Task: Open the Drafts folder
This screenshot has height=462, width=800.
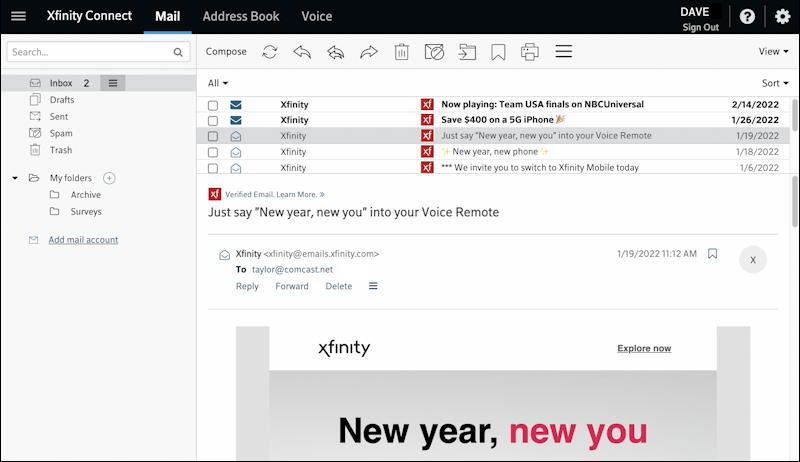Action: click(x=62, y=100)
